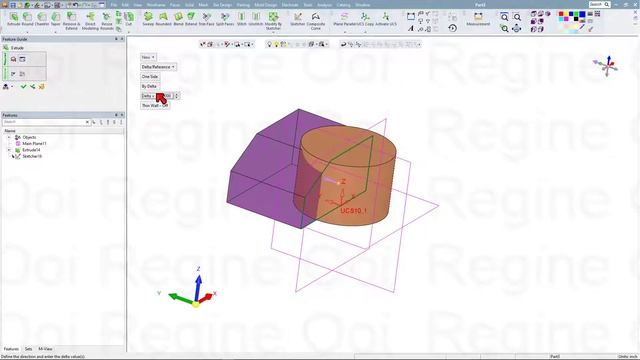
Task: Select the Chamfer tool
Action: tap(42, 19)
